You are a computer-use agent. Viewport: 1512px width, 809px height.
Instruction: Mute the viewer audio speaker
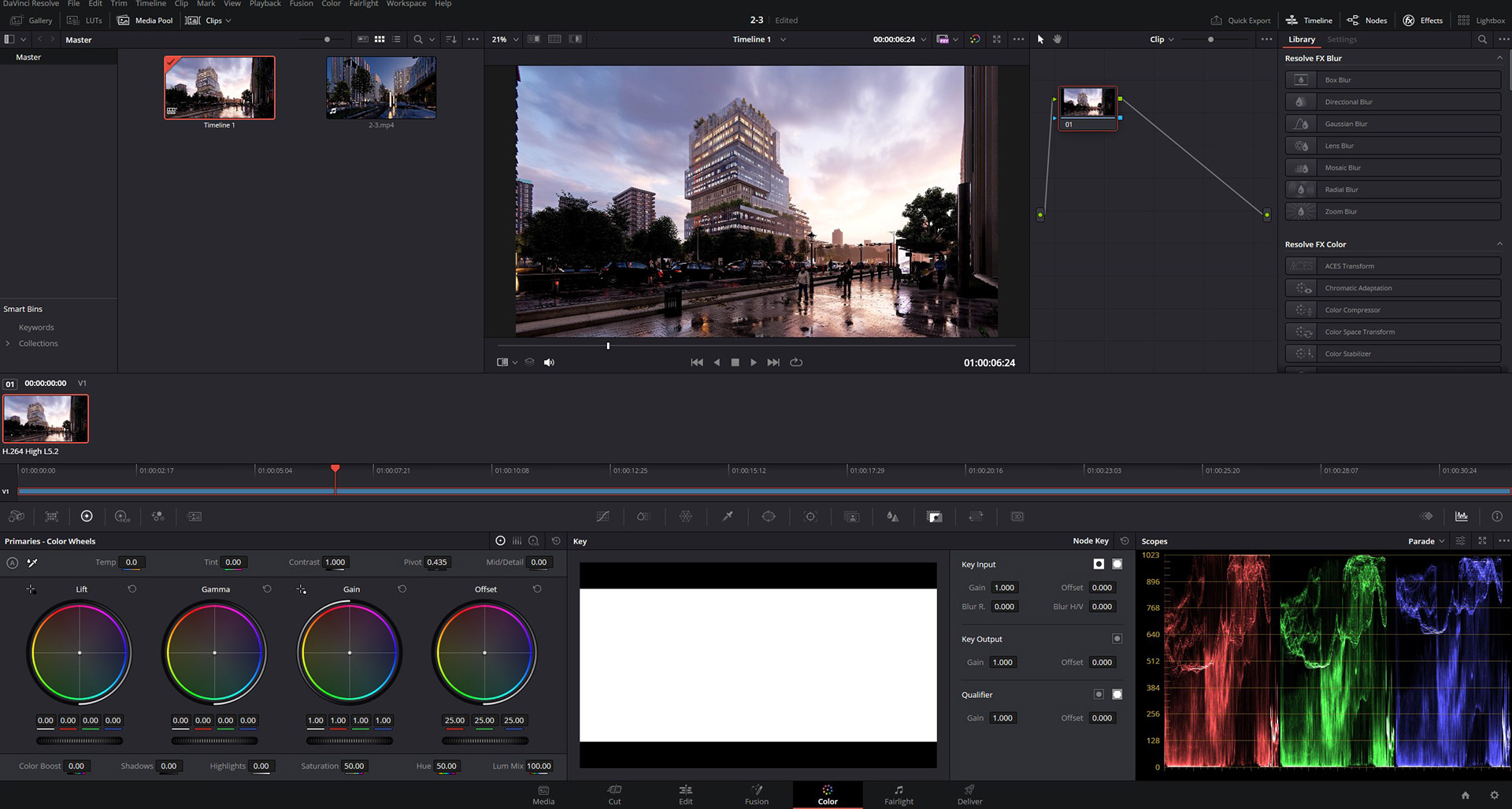[549, 362]
